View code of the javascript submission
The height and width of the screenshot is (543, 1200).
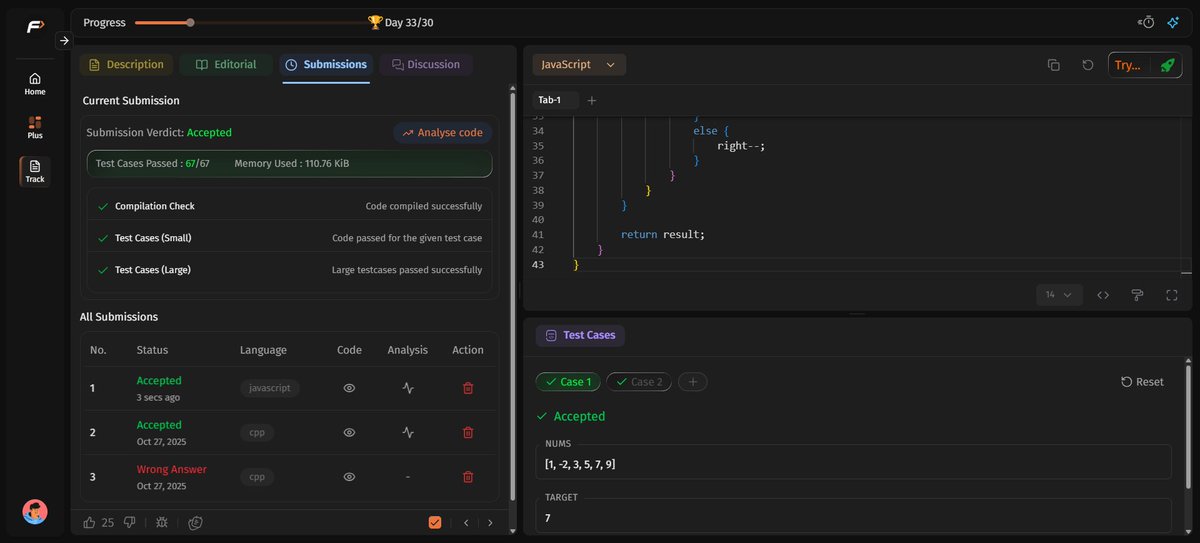pyautogui.click(x=349, y=388)
